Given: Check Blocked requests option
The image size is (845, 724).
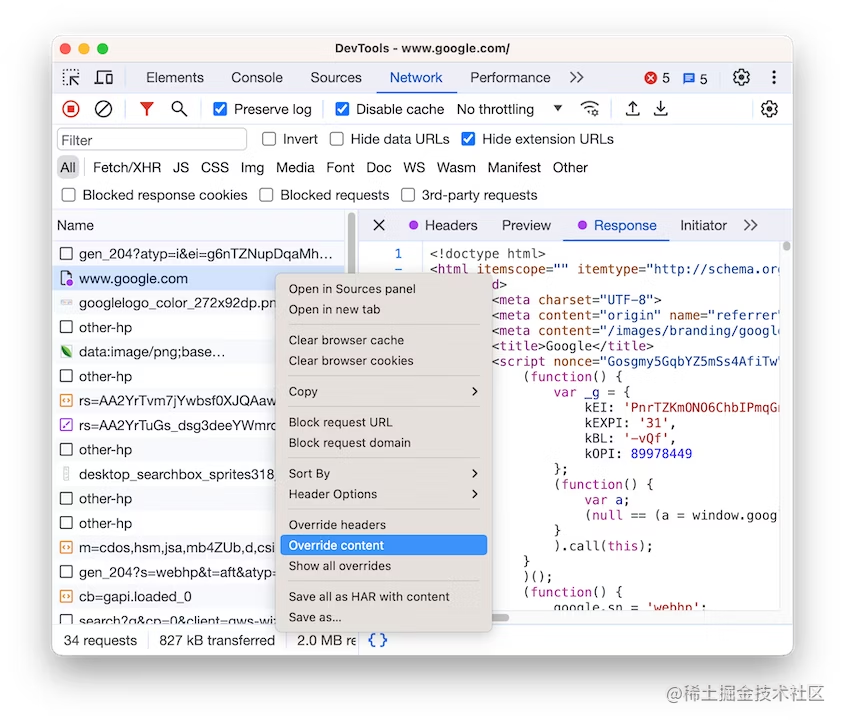Looking at the screenshot, I should pos(266,195).
